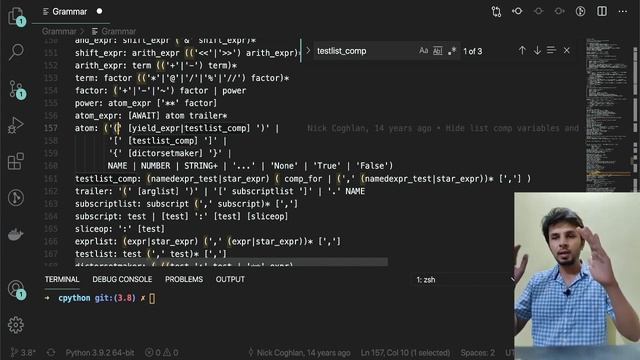Select the Grammar editor tab
Screen dimensions: 640x360
pyautogui.click(x=69, y=12)
